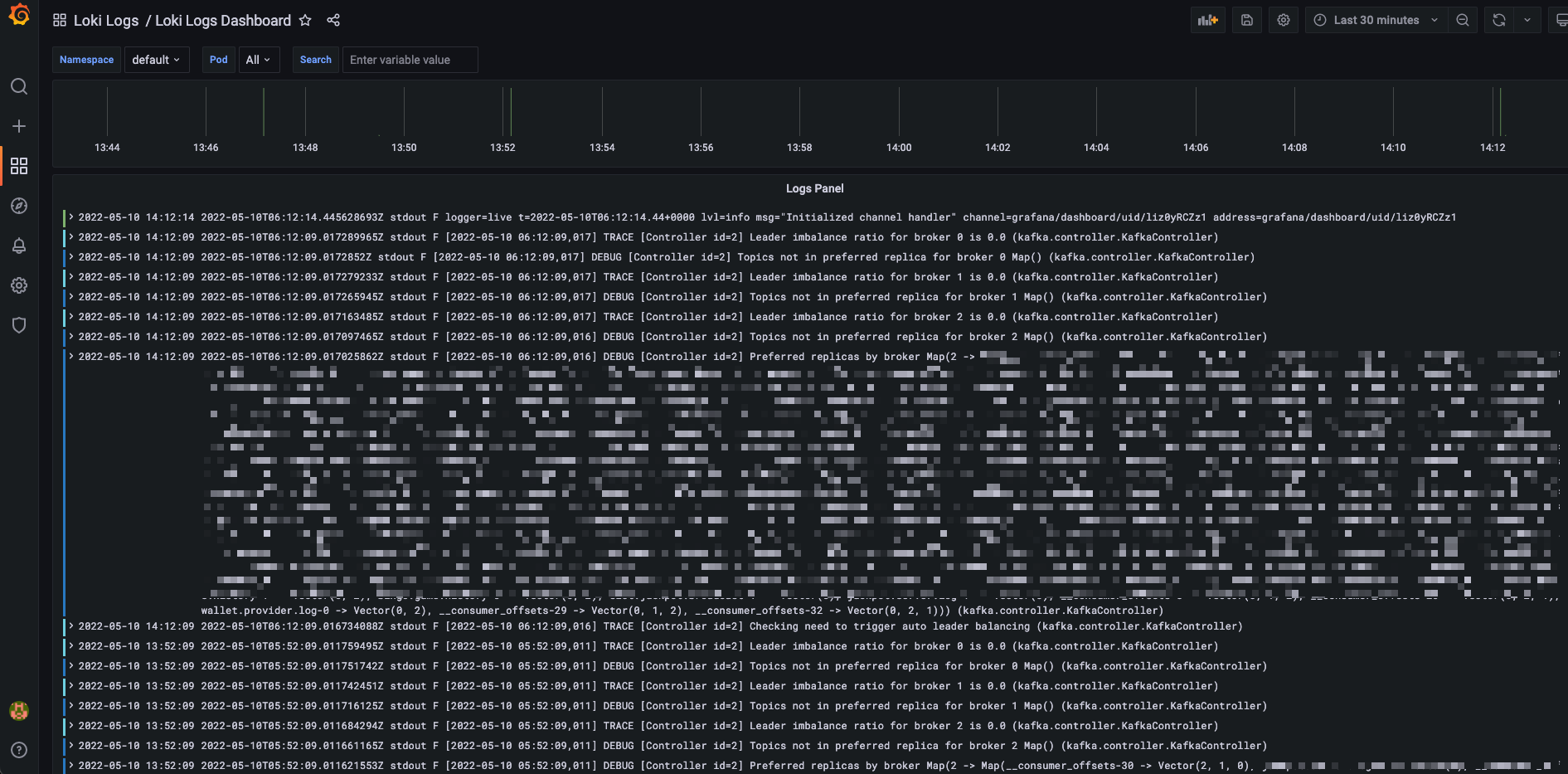
Task: Click the Pod variable label
Action: (x=219, y=60)
